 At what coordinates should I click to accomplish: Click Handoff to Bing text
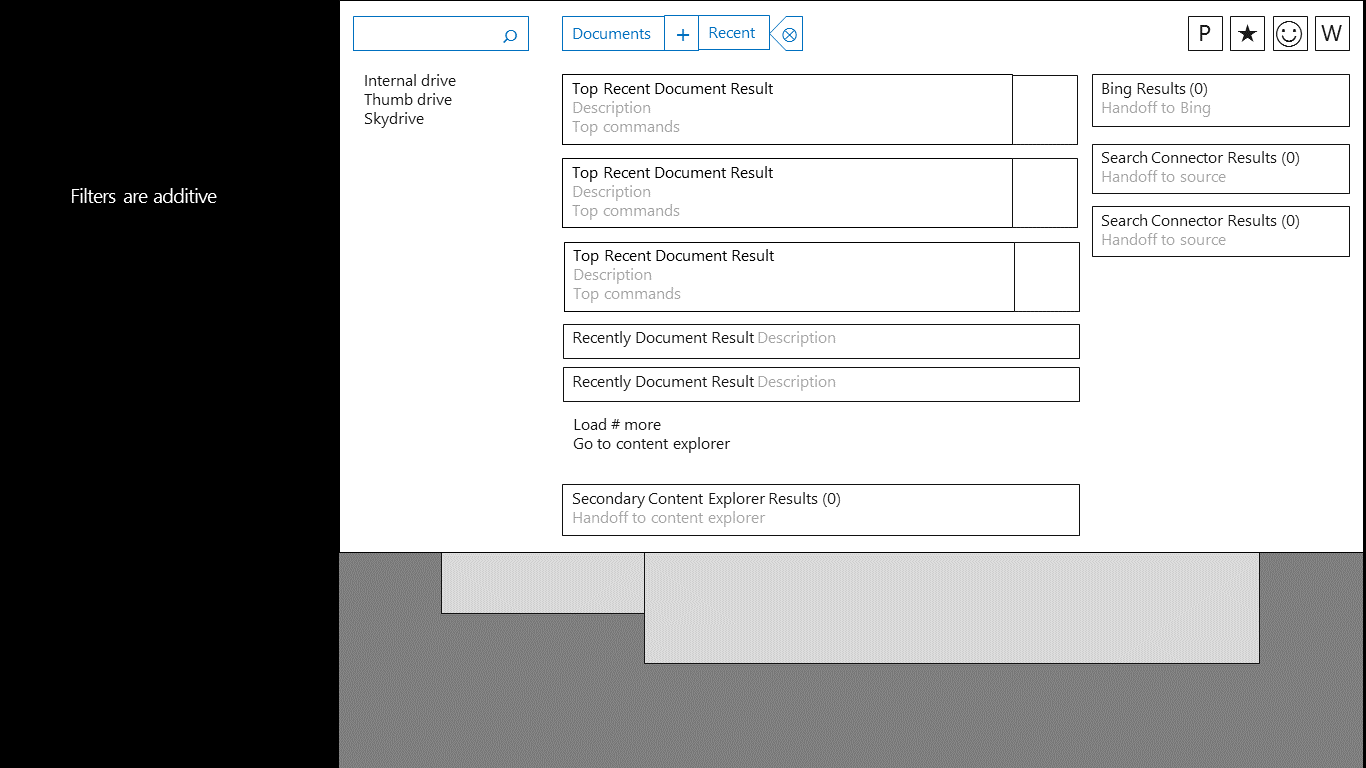(x=1156, y=108)
